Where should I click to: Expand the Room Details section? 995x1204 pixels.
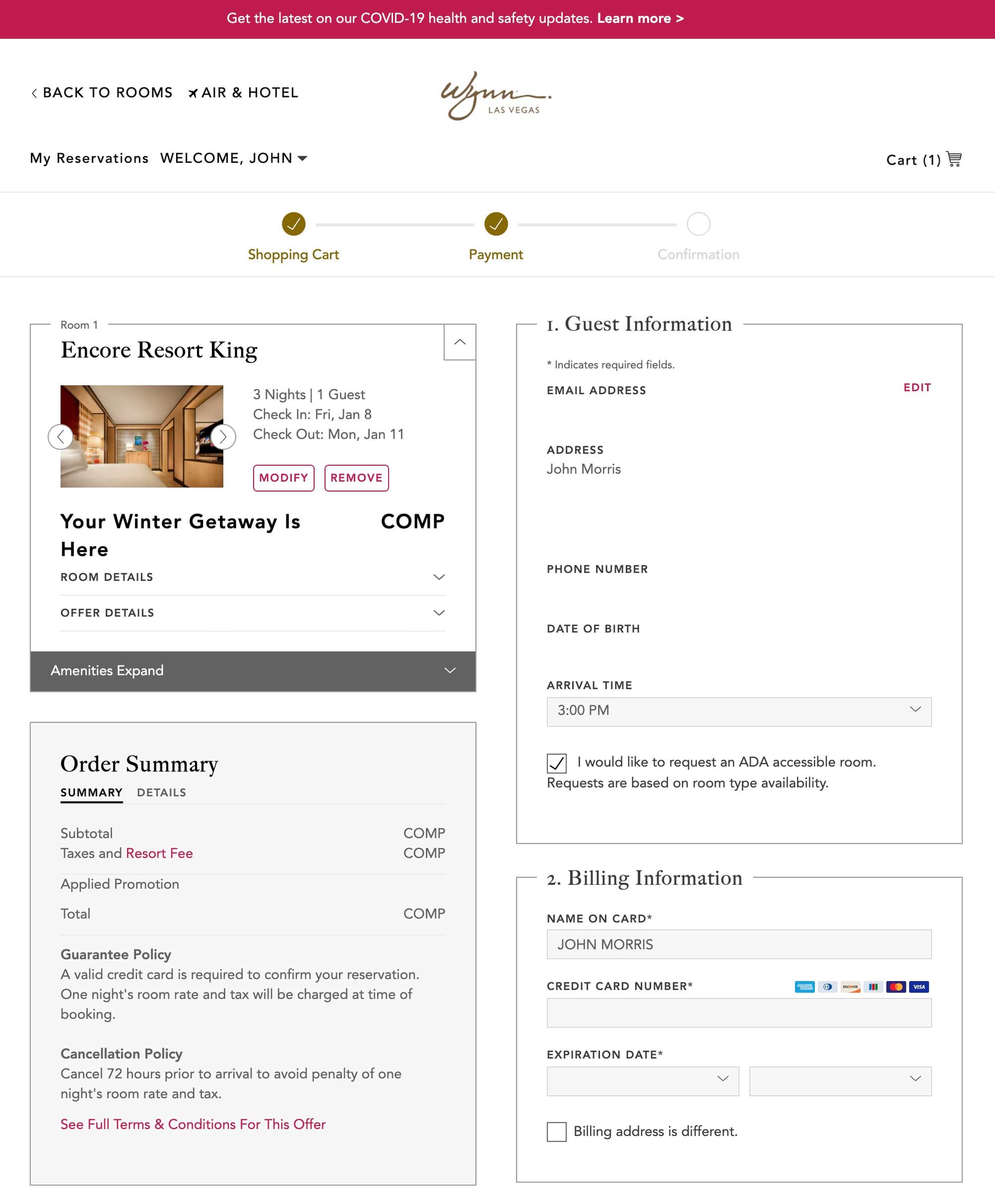pyautogui.click(x=252, y=577)
